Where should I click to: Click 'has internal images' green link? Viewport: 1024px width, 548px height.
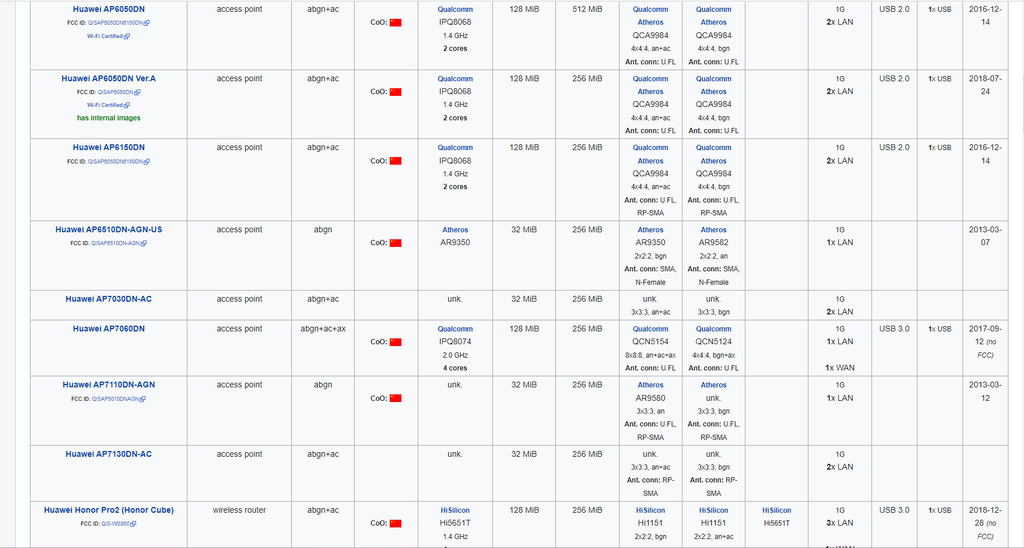[x=109, y=118]
